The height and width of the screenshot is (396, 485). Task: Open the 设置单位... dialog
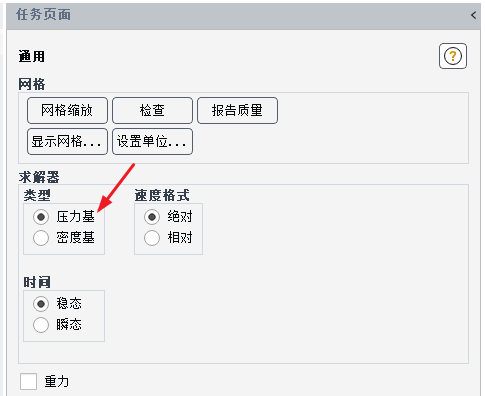click(x=152, y=142)
